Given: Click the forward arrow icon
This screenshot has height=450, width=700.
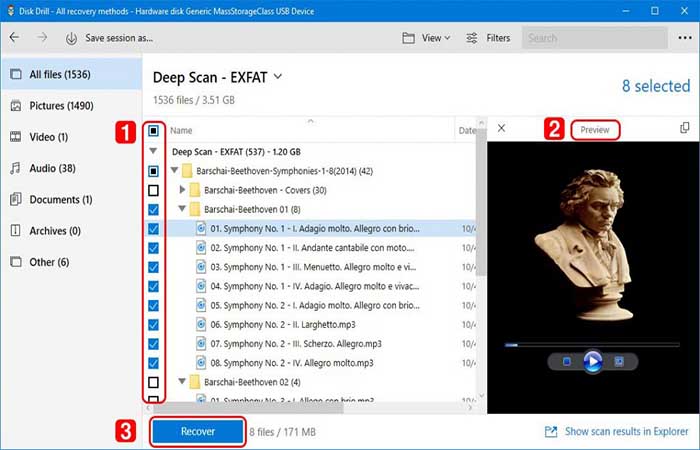Looking at the screenshot, I should pyautogui.click(x=42, y=38).
